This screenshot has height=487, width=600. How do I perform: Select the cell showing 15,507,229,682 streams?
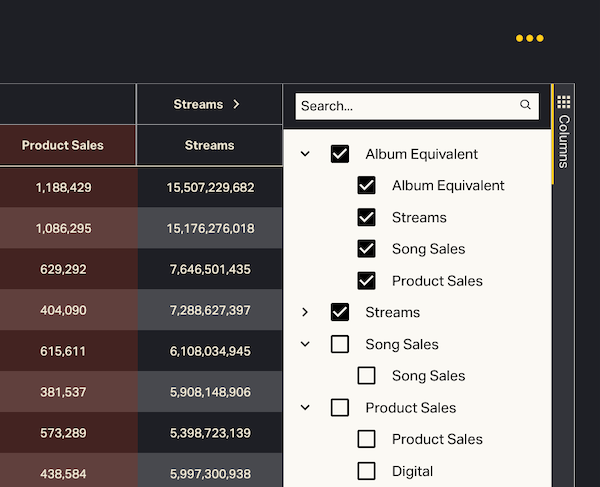(x=210, y=187)
